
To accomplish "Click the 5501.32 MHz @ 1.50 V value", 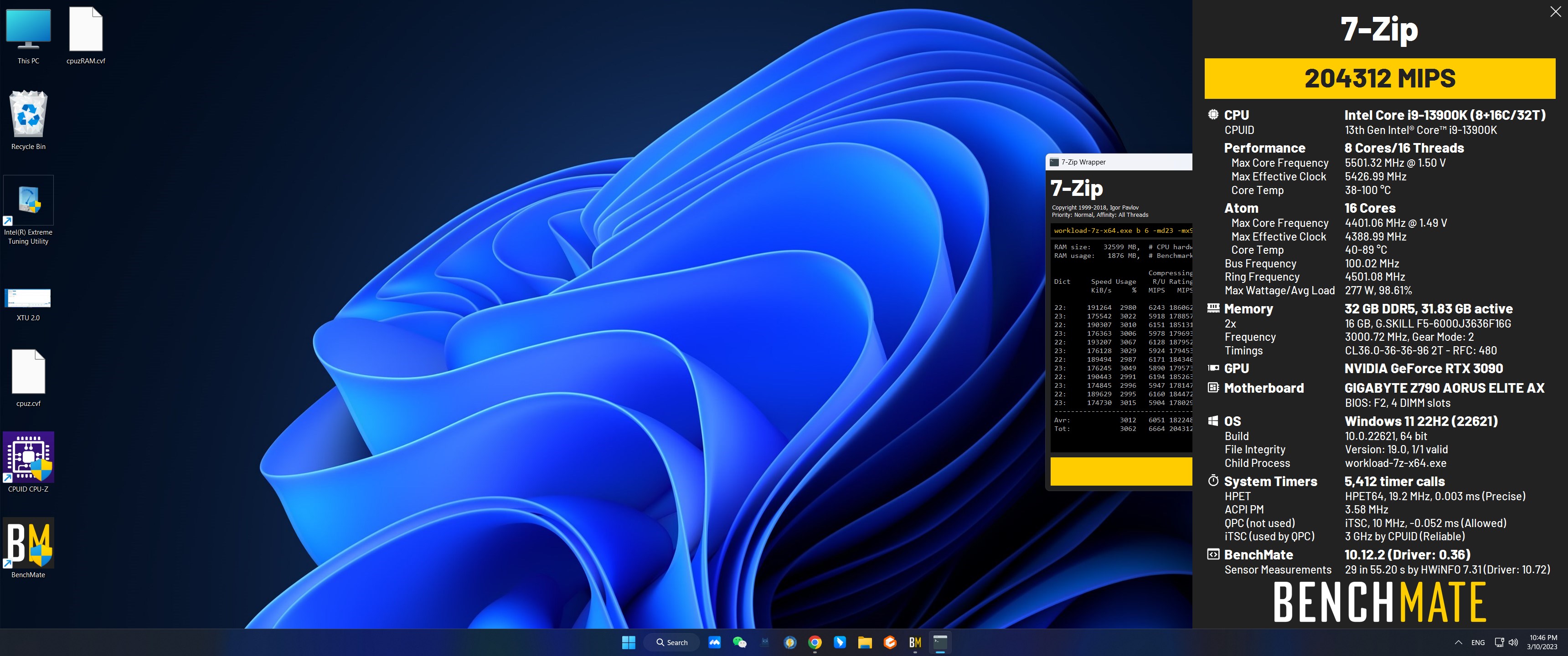I will [1395, 163].
